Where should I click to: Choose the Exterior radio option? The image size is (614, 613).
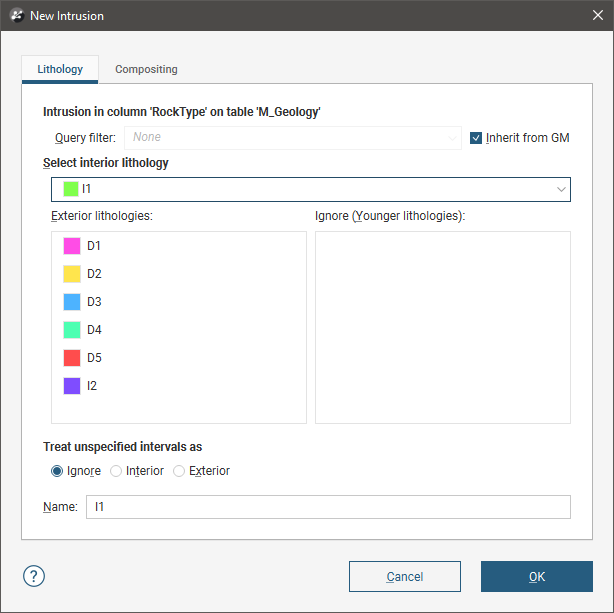[x=180, y=471]
